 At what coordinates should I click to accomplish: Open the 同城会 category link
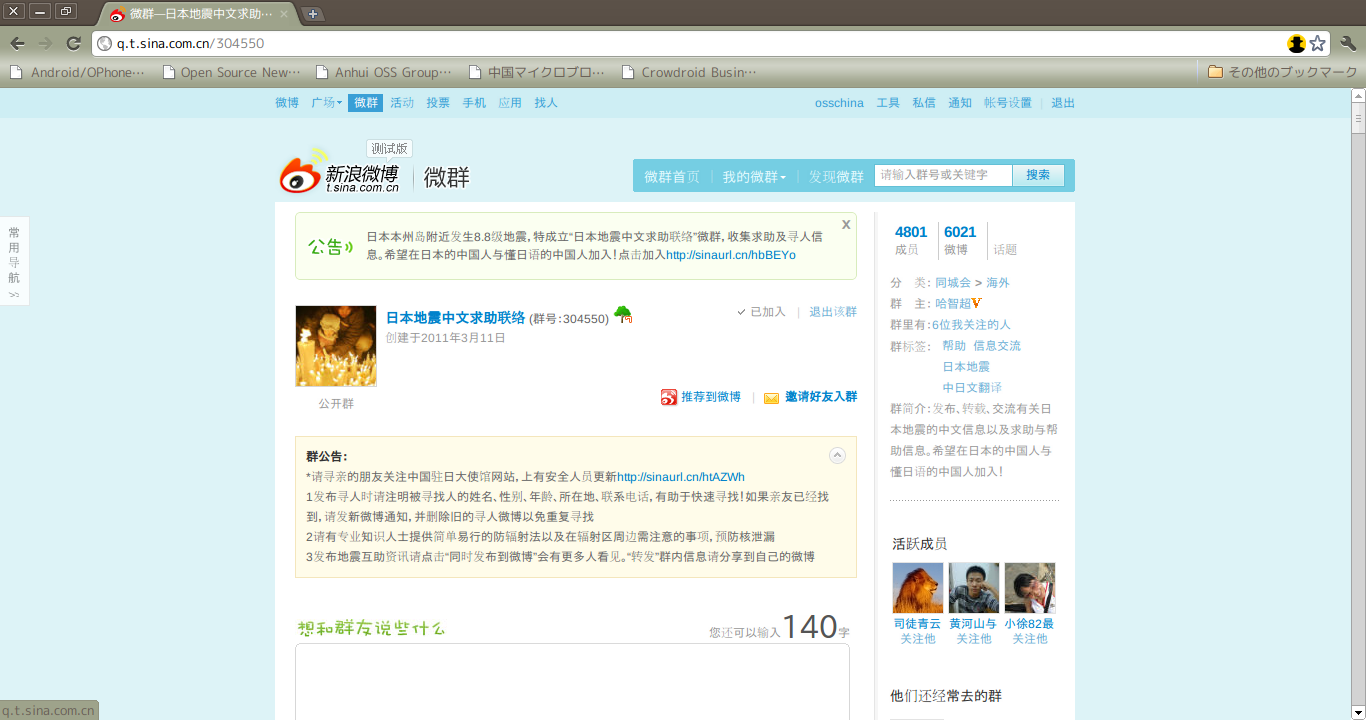tap(953, 283)
